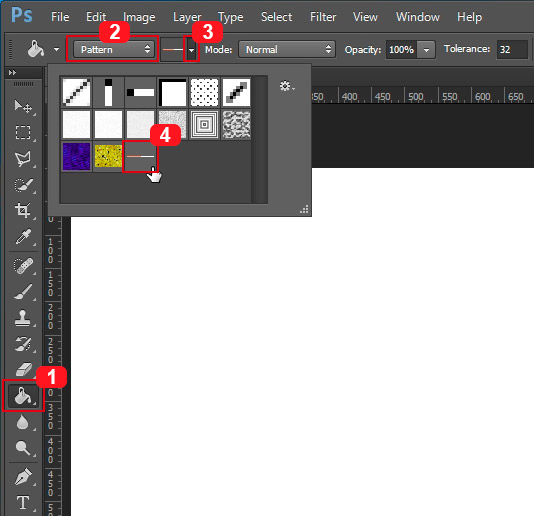Select the Clone Stamp tool
This screenshot has width=534, height=516.
click(23, 318)
